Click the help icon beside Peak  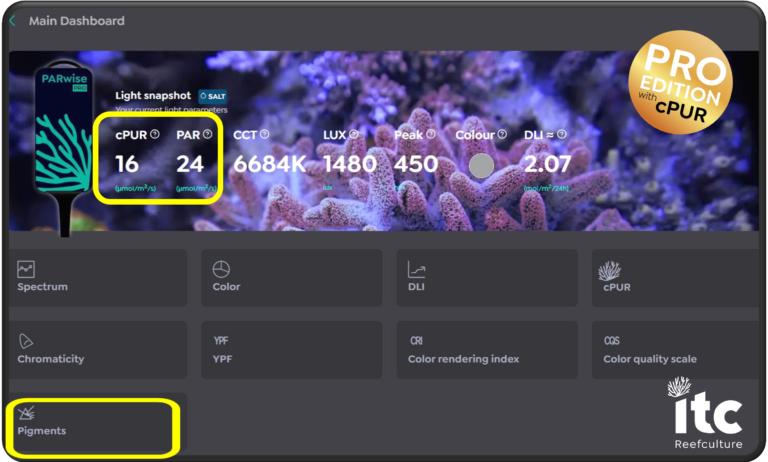pyautogui.click(x=430, y=134)
